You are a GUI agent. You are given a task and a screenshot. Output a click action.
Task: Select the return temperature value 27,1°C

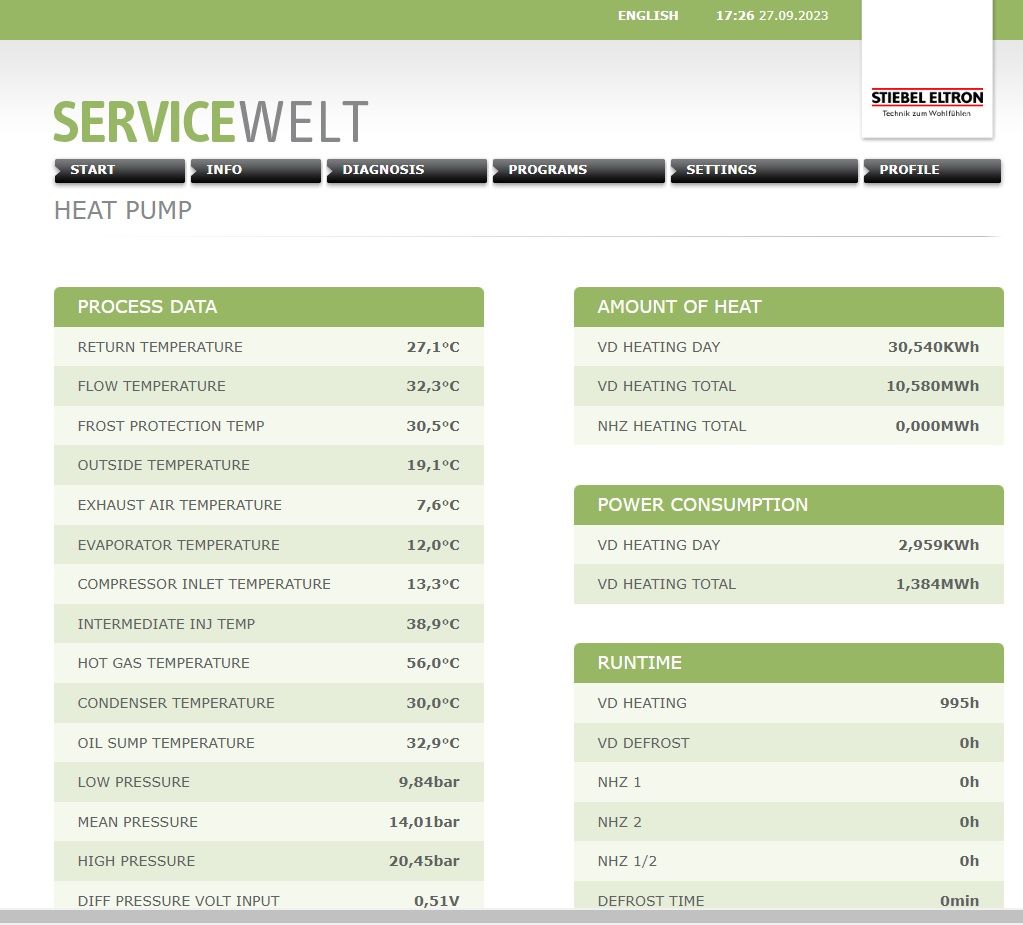click(433, 347)
